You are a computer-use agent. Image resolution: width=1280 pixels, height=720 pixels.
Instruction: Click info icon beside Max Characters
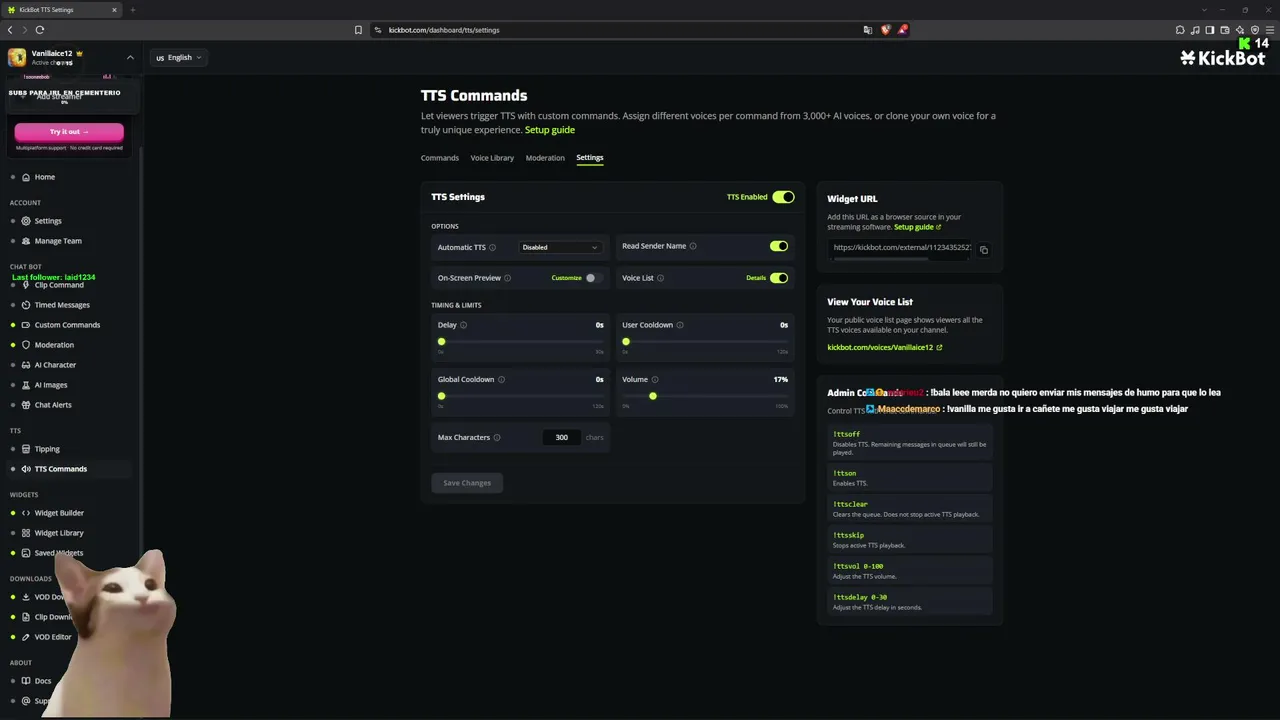[497, 438]
